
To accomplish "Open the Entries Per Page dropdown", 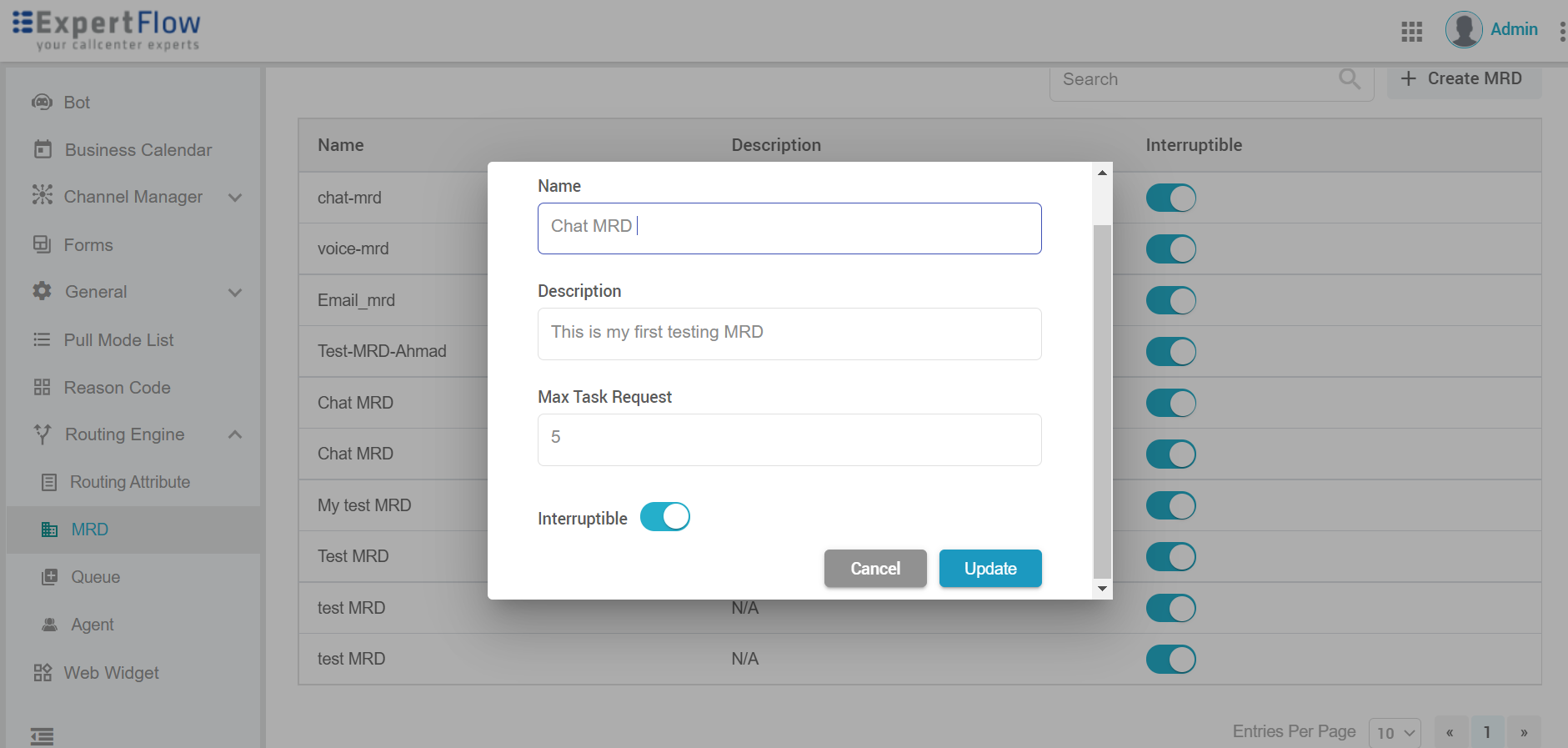I will coord(1395,733).
